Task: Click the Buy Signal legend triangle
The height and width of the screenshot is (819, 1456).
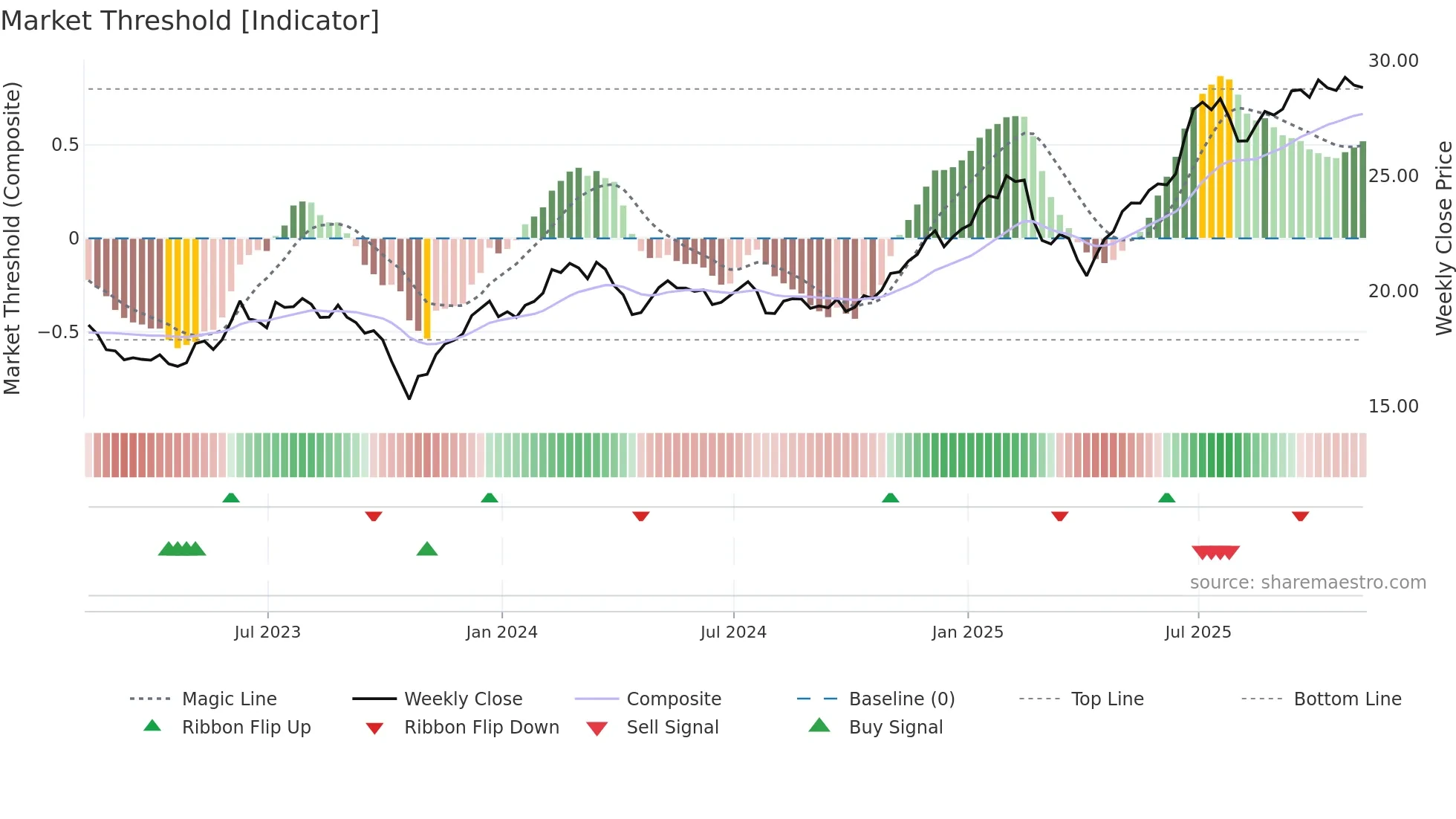Action: (819, 725)
